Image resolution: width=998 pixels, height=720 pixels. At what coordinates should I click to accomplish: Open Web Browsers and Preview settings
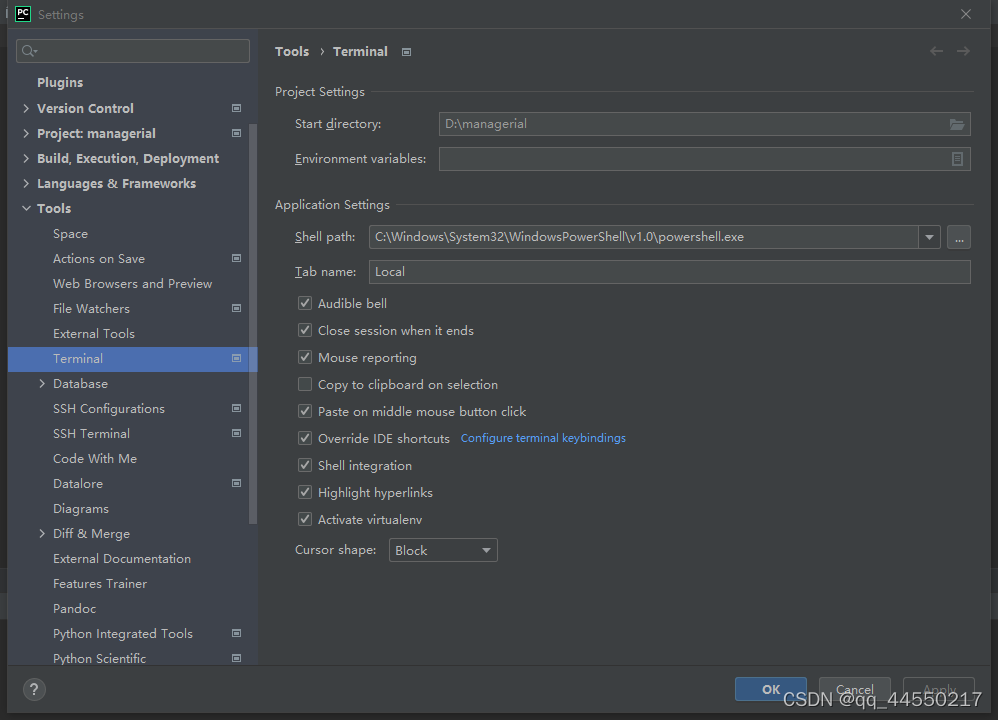(132, 283)
